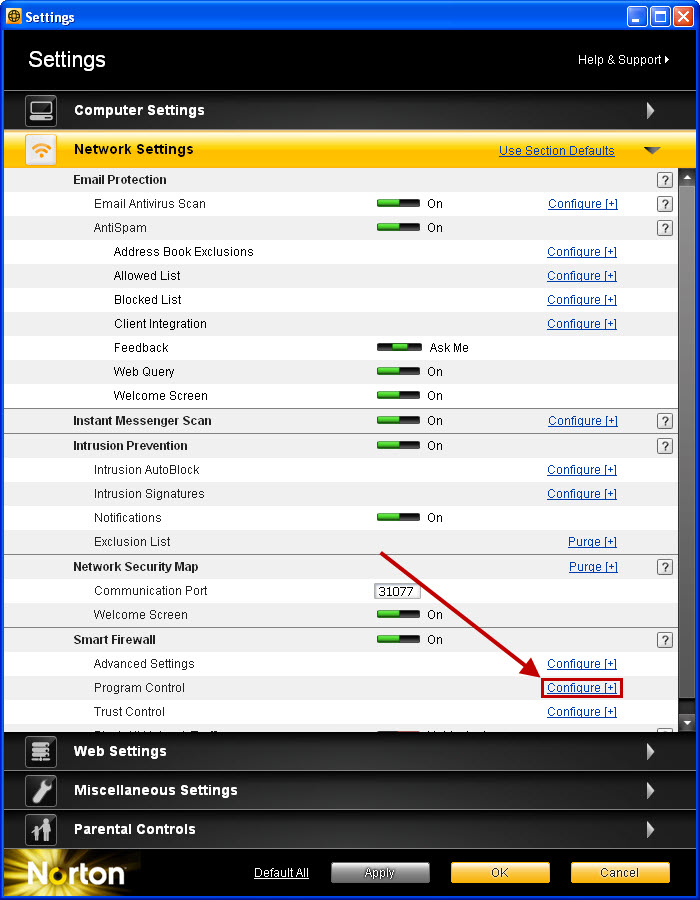
Task: Toggle Web Query switch
Action: [x=398, y=371]
